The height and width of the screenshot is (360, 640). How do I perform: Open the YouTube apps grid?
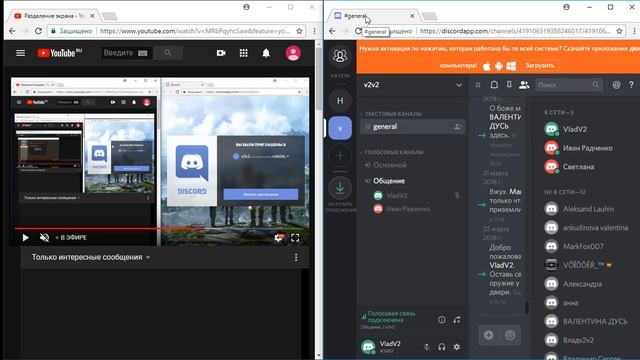(x=244, y=53)
